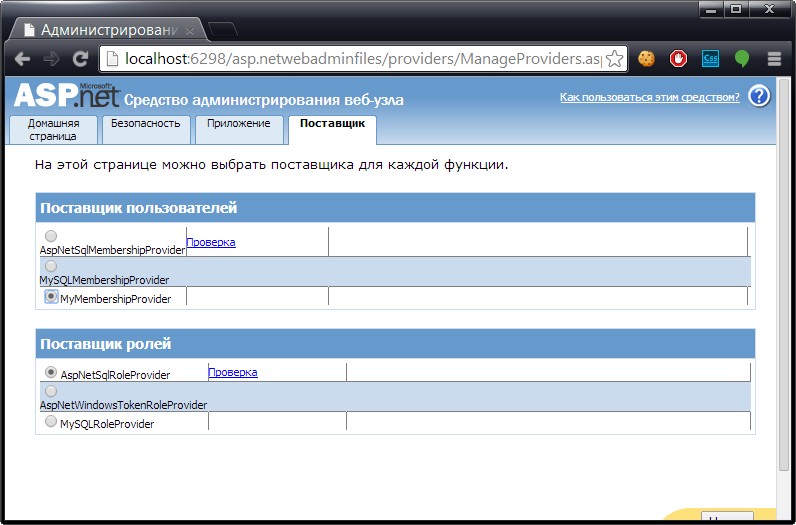Close the Администрирование browser tab
The image size is (796, 525).
[190, 30]
